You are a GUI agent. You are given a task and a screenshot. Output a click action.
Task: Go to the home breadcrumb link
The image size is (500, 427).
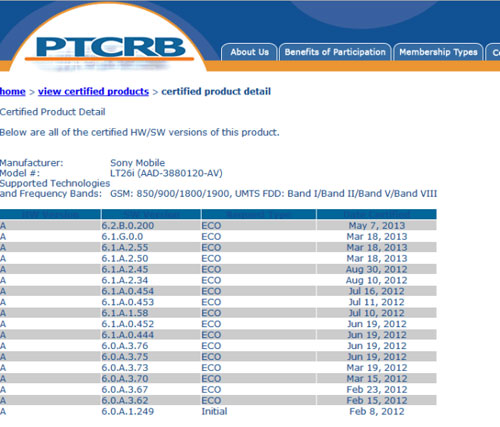tap(12, 91)
